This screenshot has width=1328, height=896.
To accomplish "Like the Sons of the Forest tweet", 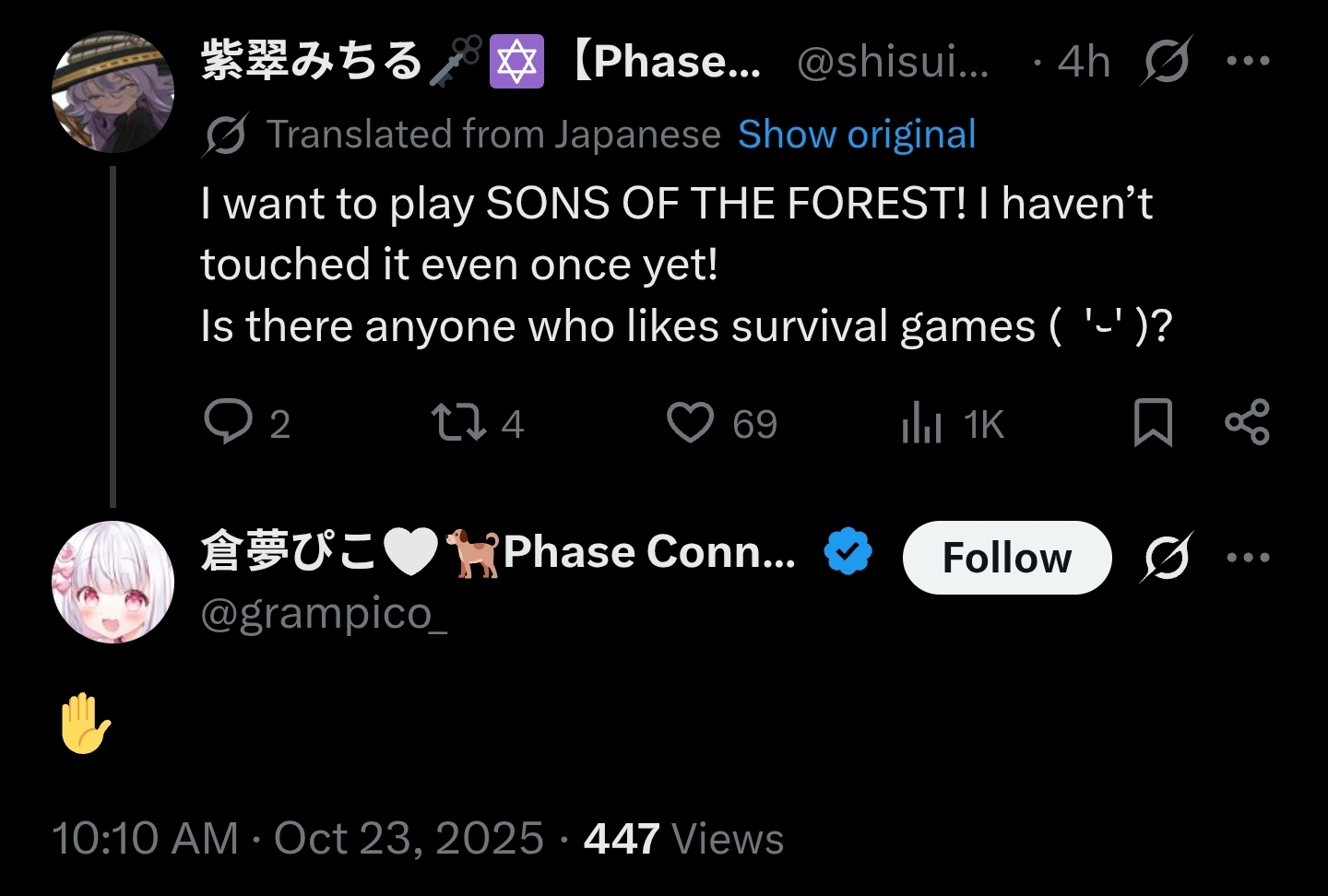I will [x=690, y=423].
